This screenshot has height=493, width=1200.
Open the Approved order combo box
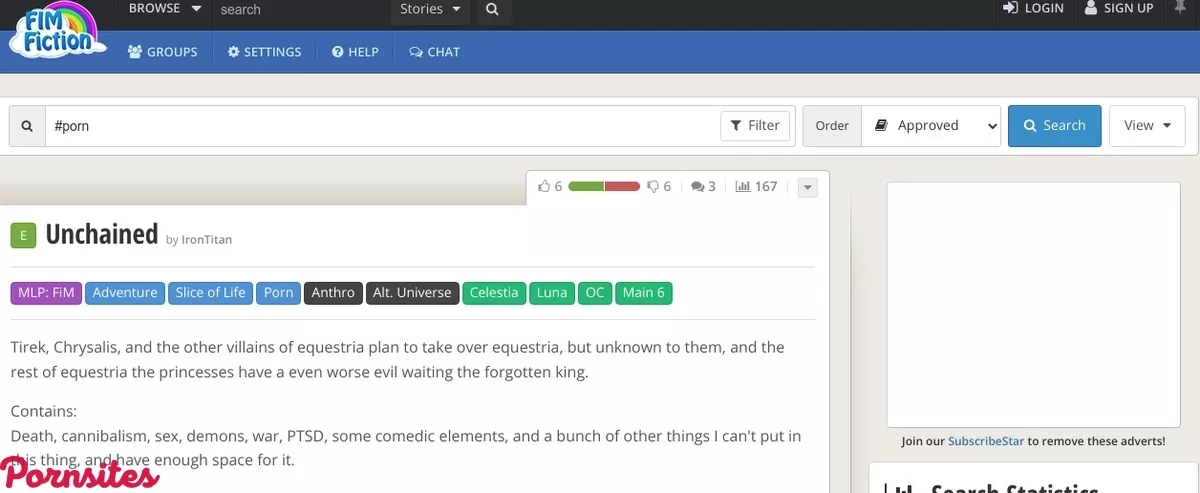click(931, 126)
